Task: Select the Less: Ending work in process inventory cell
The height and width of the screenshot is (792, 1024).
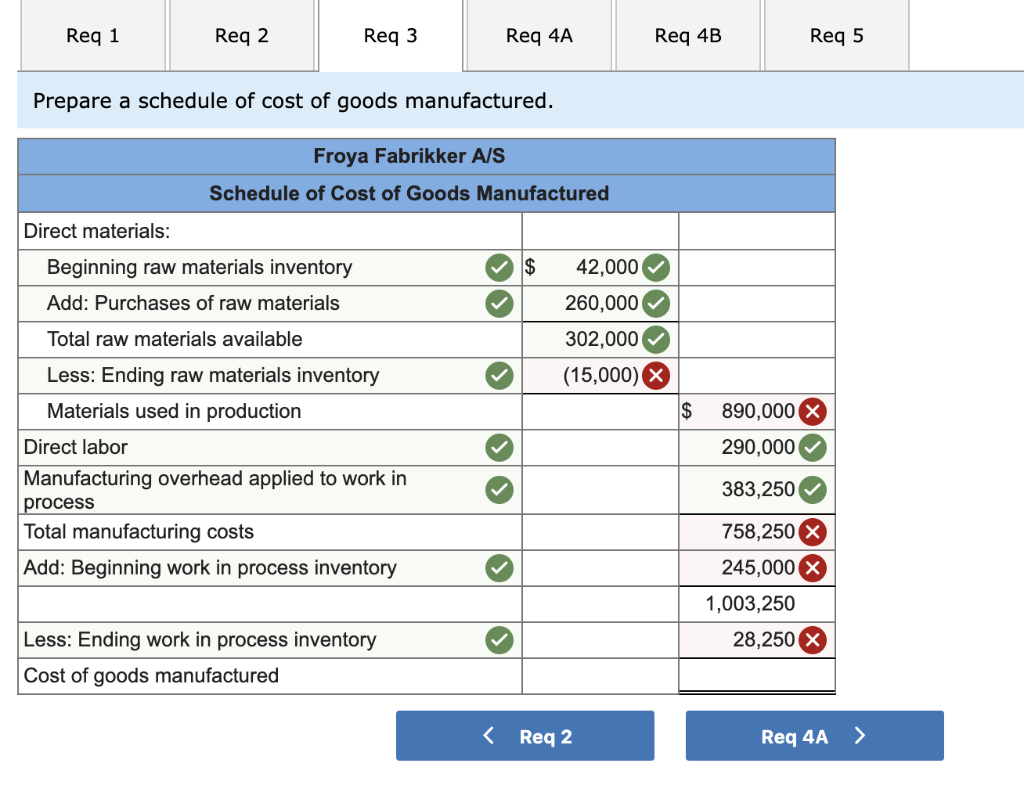Action: [270, 640]
